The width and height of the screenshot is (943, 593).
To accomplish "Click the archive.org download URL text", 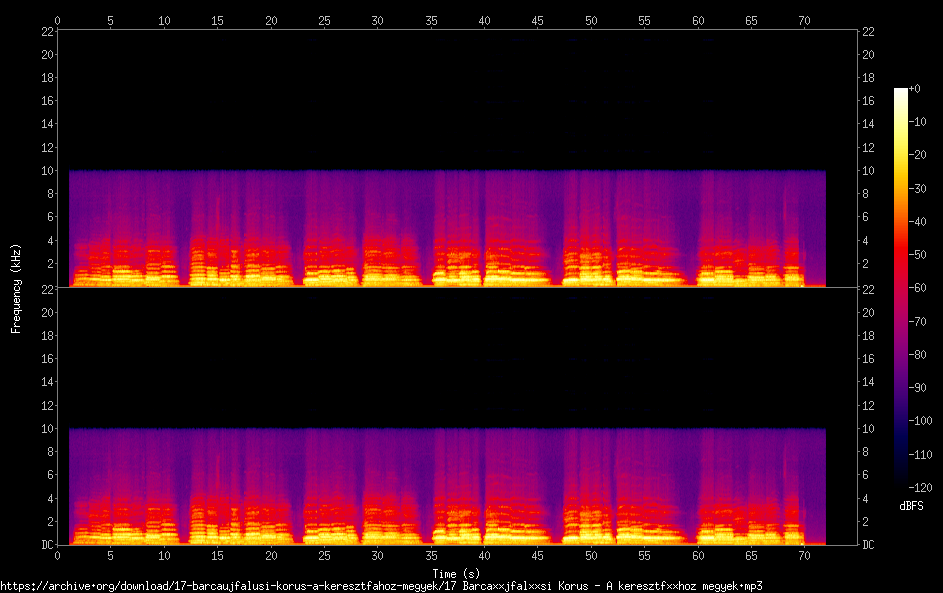I will tap(381, 586).
